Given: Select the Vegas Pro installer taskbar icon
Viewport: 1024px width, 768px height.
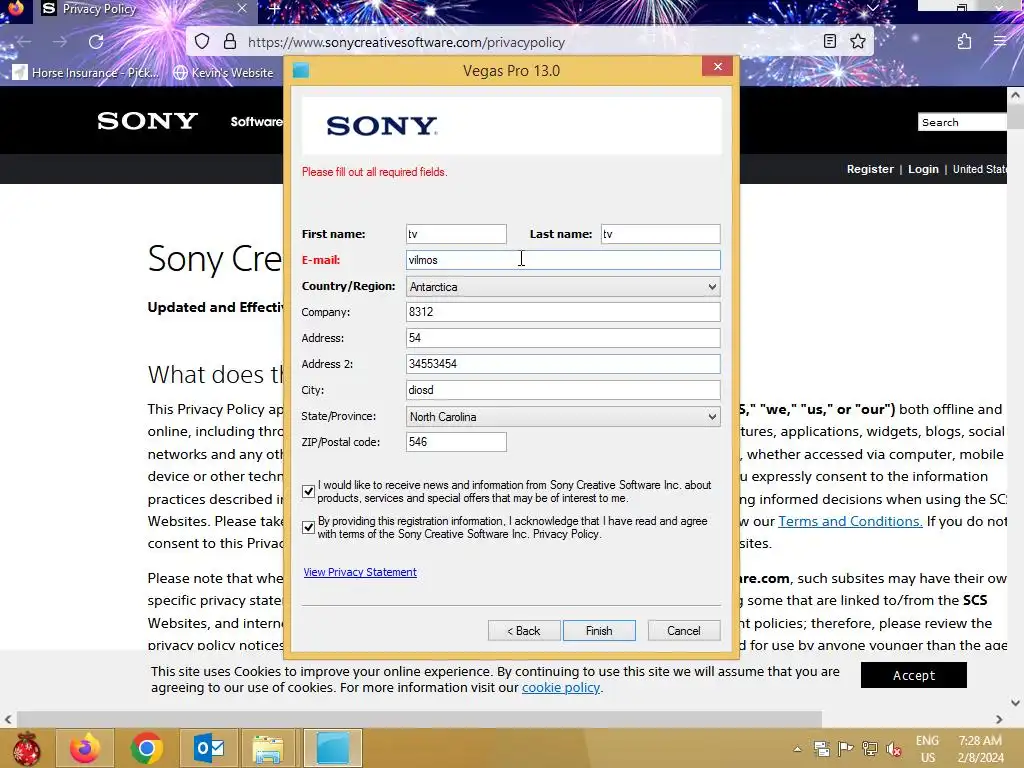Looking at the screenshot, I should tap(332, 748).
